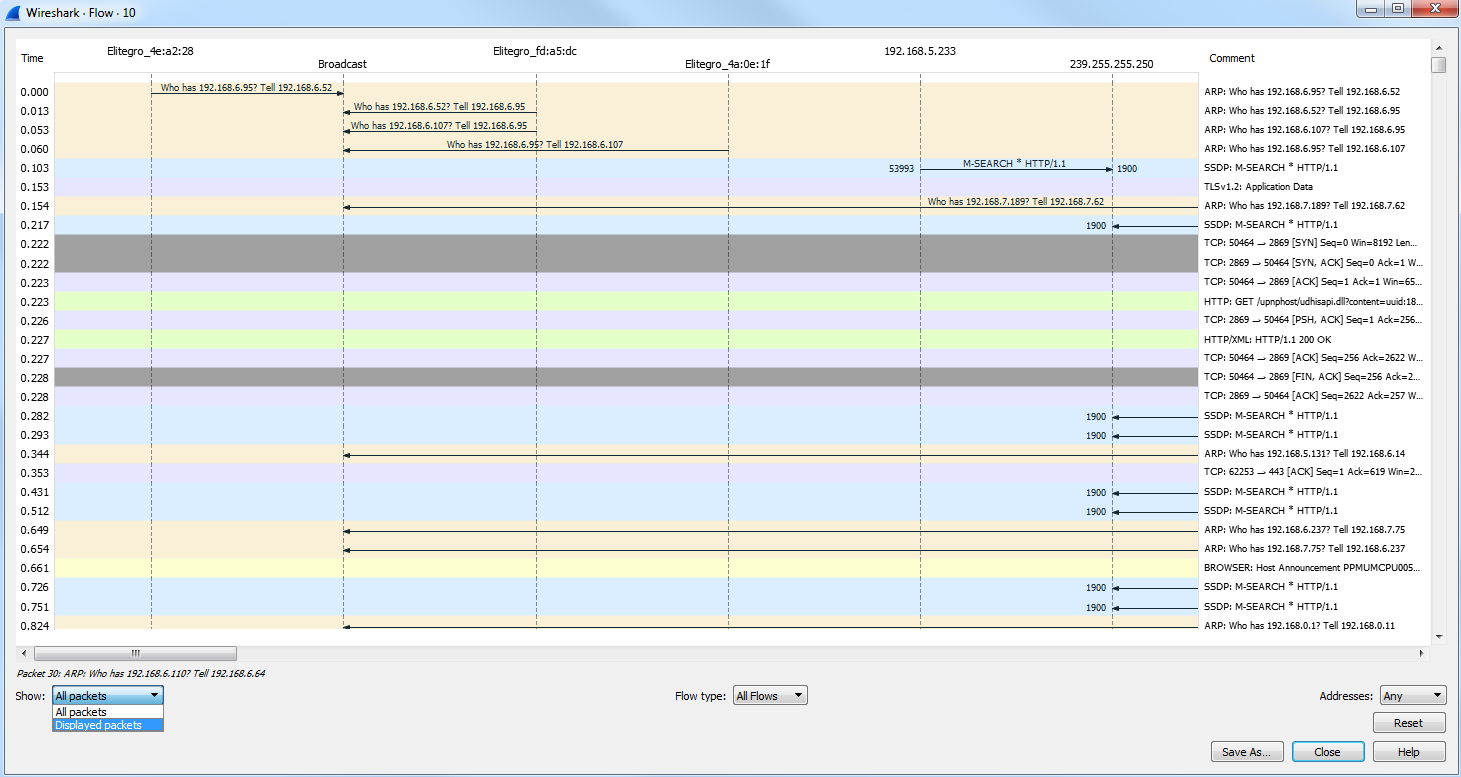Click the Reset button
The image size is (1461, 777).
(x=1409, y=723)
